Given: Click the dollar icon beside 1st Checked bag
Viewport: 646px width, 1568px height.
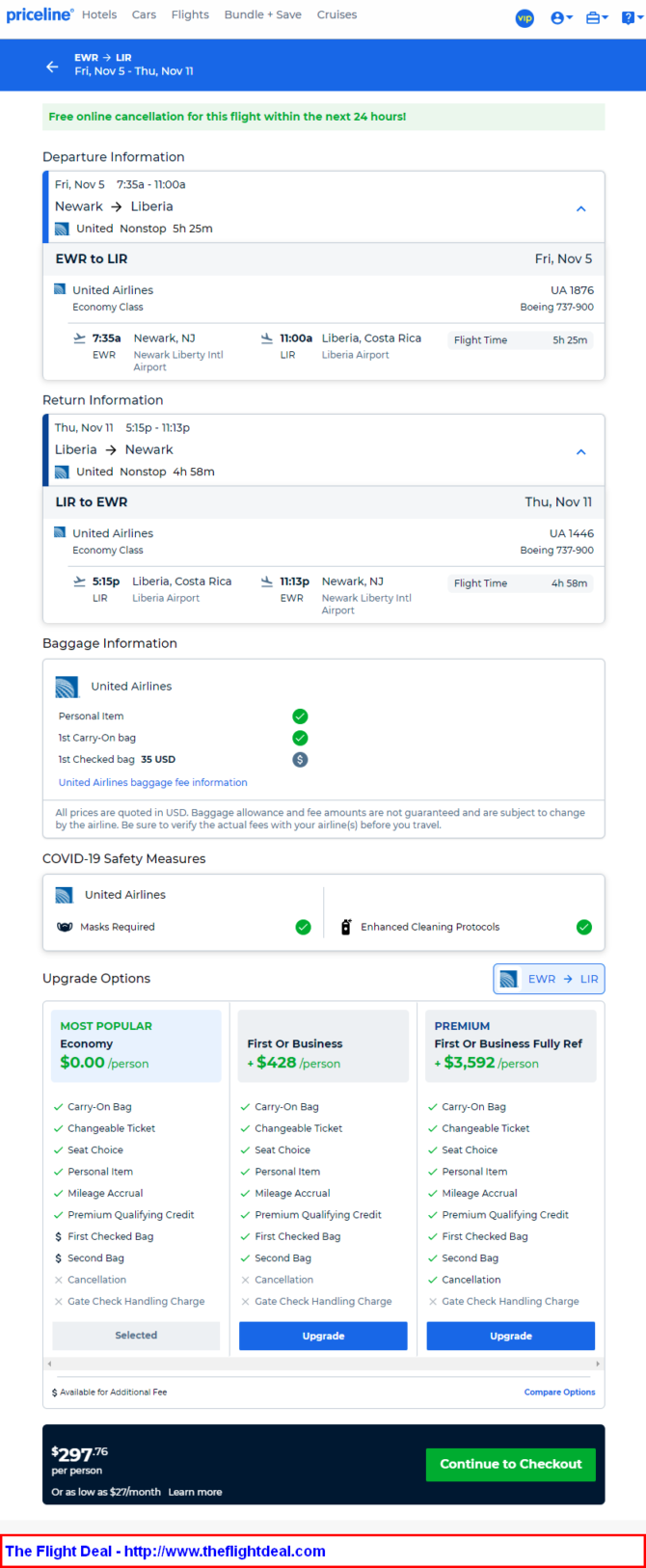Looking at the screenshot, I should [300, 760].
